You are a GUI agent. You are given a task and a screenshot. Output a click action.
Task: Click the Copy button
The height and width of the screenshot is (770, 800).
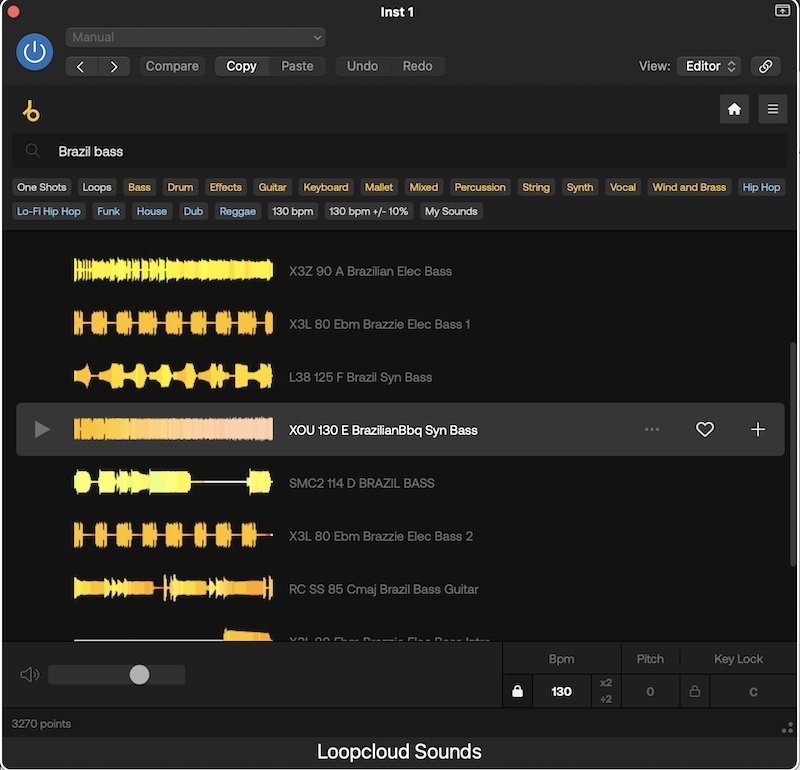point(241,66)
